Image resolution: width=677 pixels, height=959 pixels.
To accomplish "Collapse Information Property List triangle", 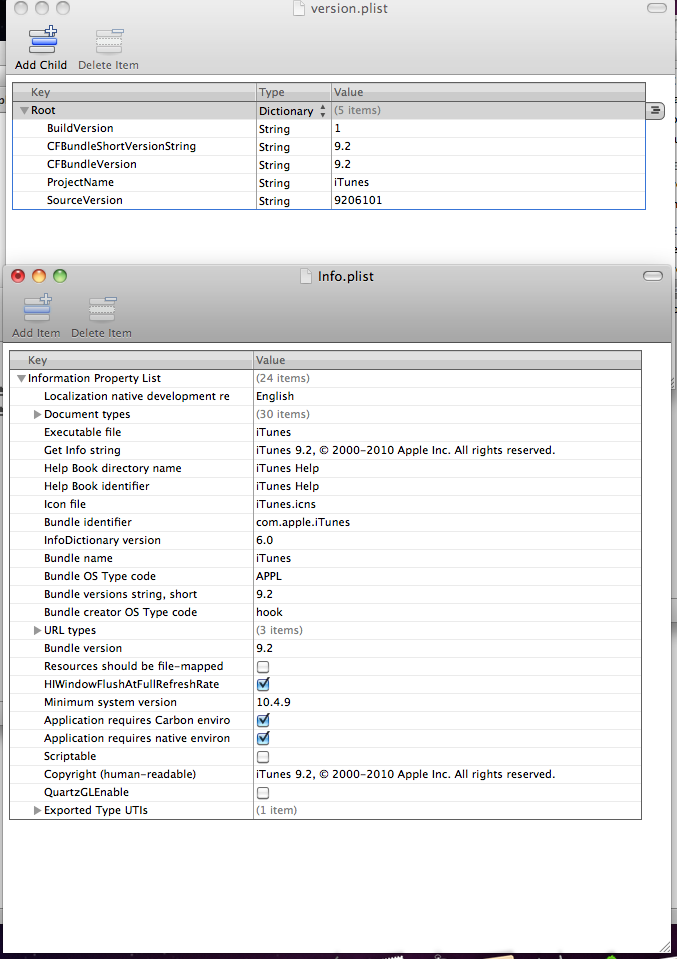I will (x=21, y=379).
